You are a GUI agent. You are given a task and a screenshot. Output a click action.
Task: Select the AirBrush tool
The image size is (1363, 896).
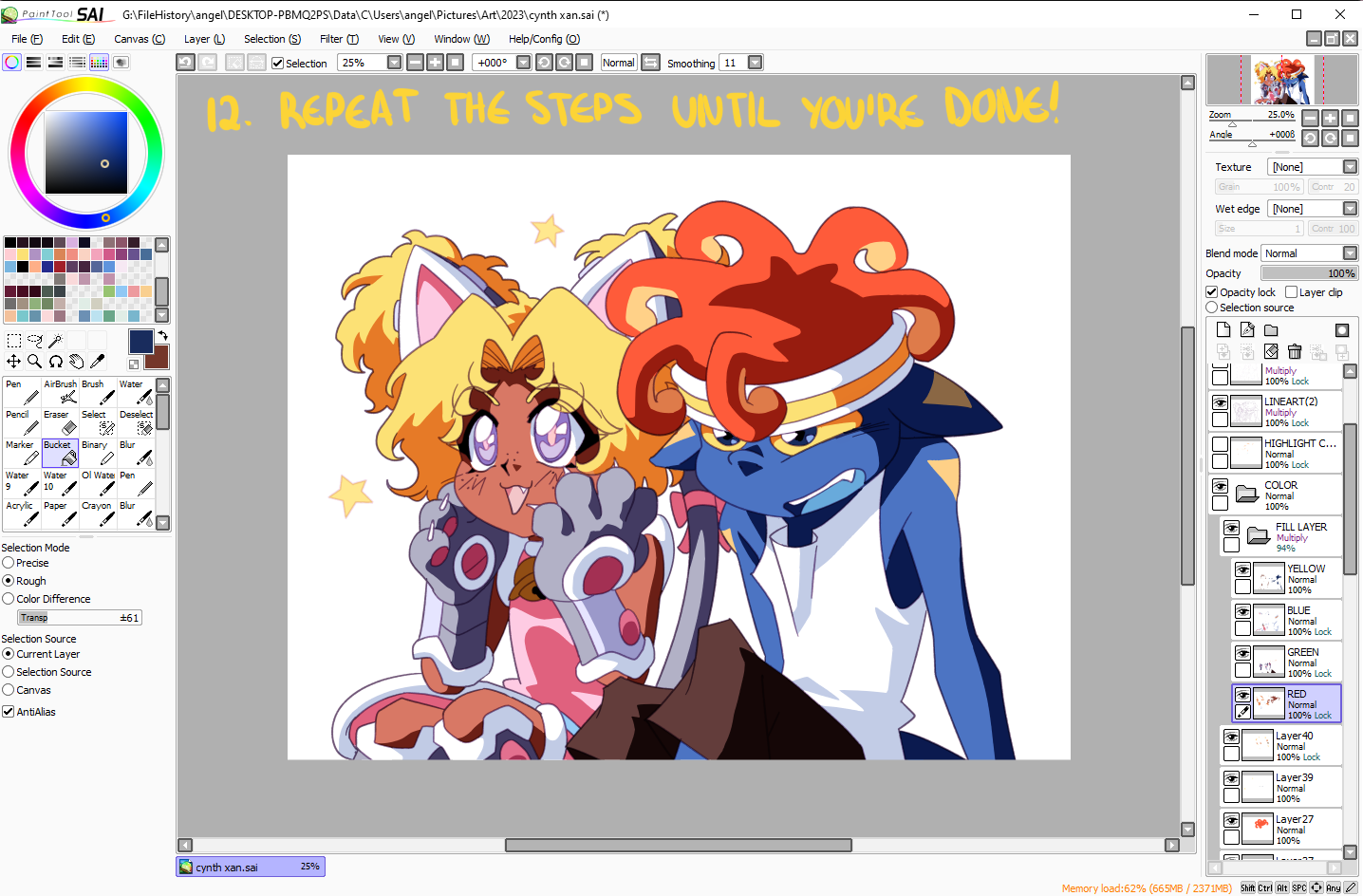coord(60,392)
